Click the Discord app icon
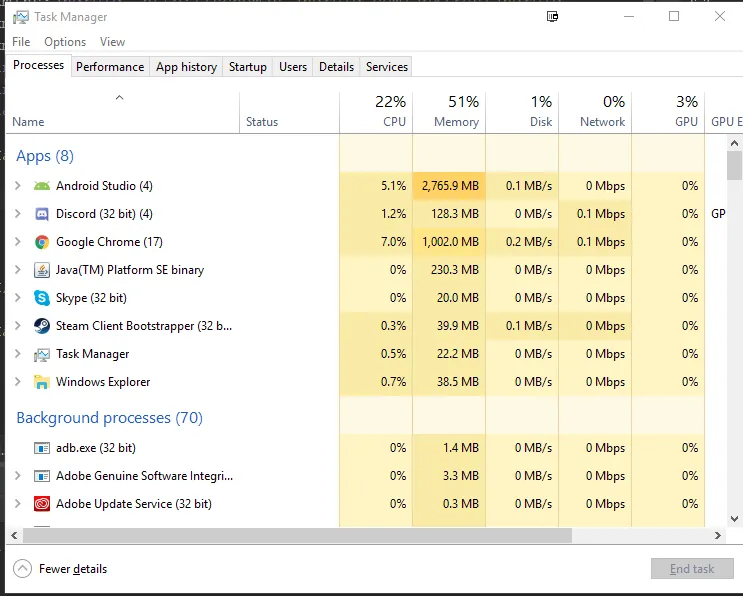Image resolution: width=743 pixels, height=596 pixels. tap(42, 214)
